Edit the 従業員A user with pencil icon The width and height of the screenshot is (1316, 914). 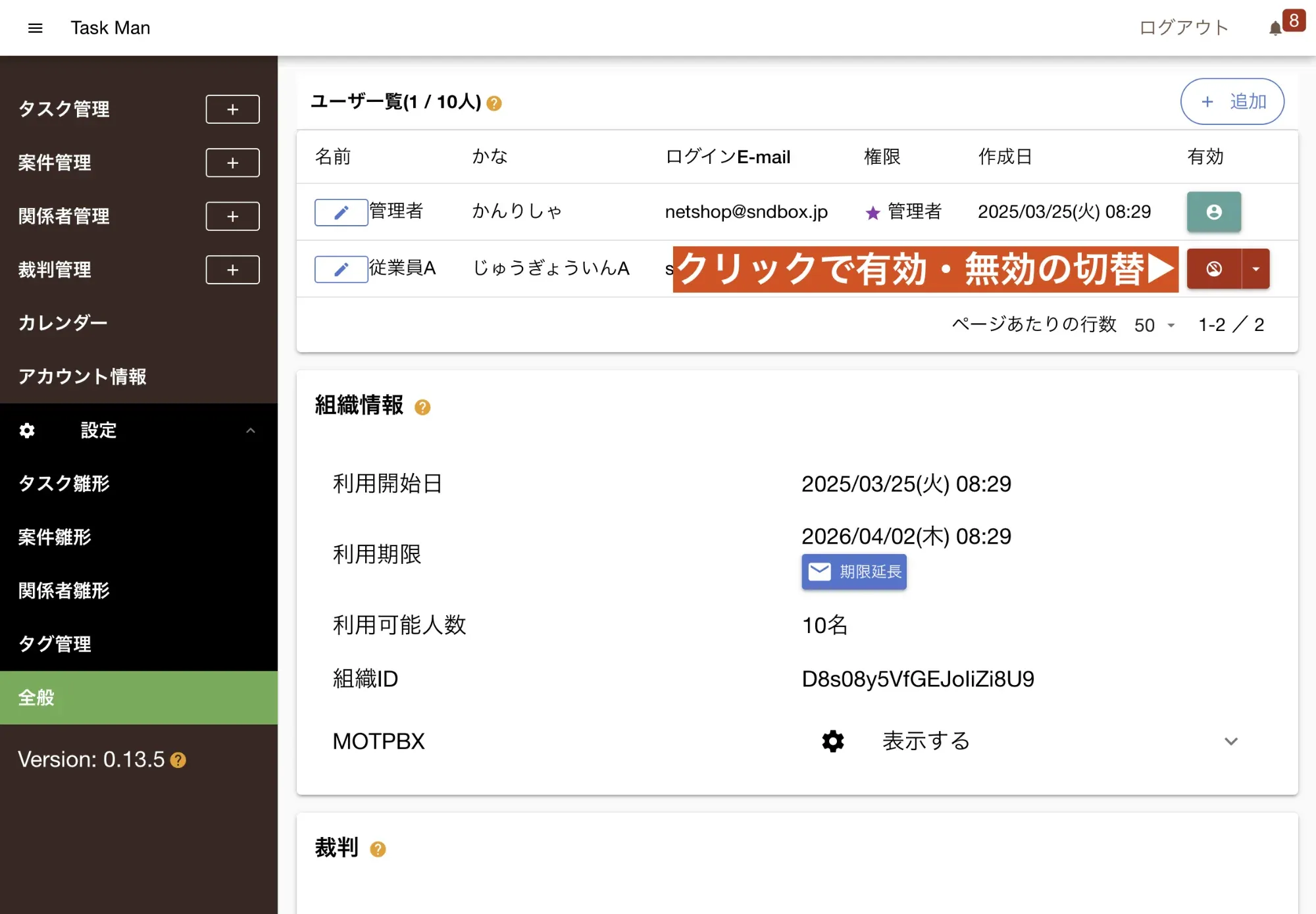tap(341, 269)
